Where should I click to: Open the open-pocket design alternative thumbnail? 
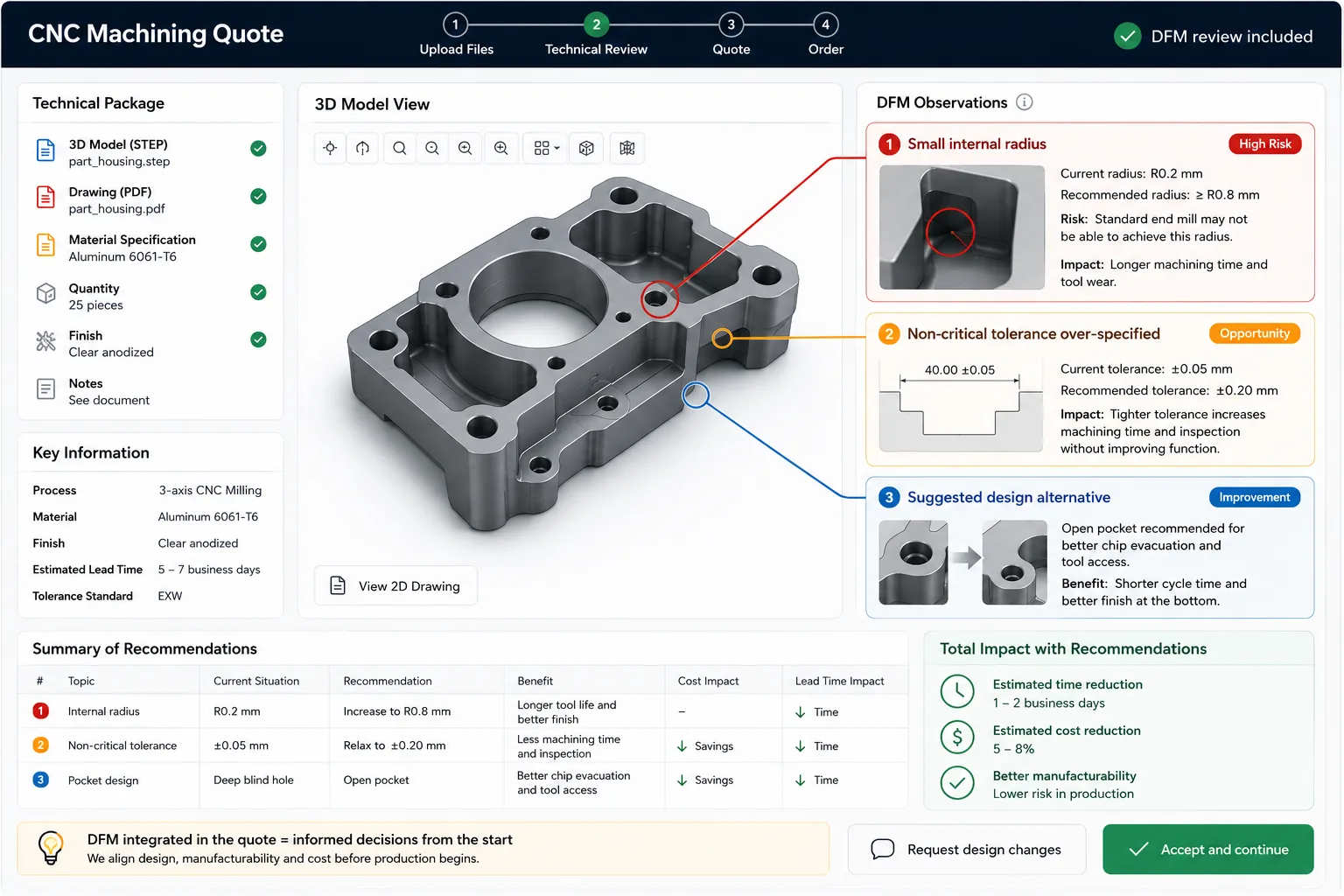tap(1015, 563)
